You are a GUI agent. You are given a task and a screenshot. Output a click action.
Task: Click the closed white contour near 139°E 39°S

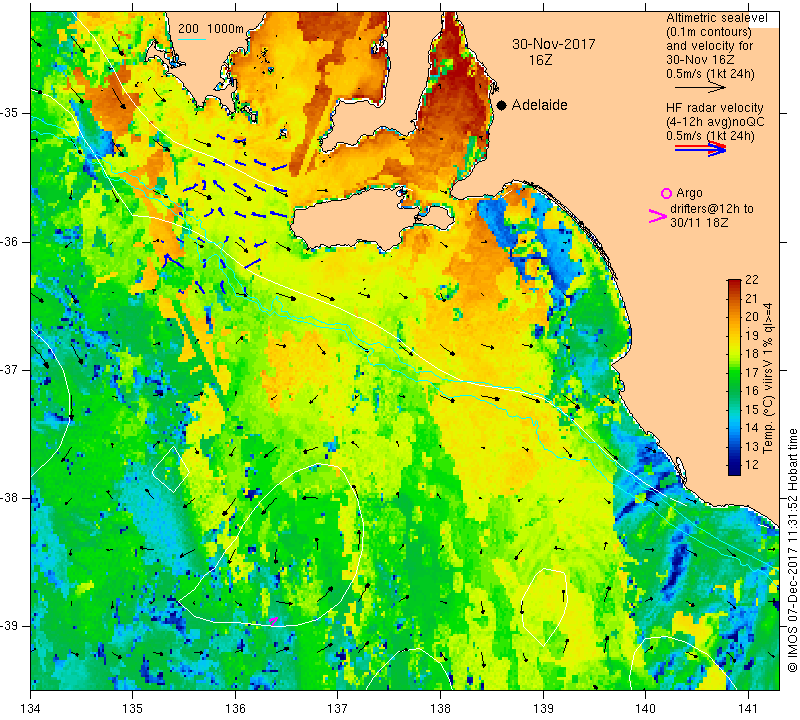pyautogui.click(x=545, y=606)
